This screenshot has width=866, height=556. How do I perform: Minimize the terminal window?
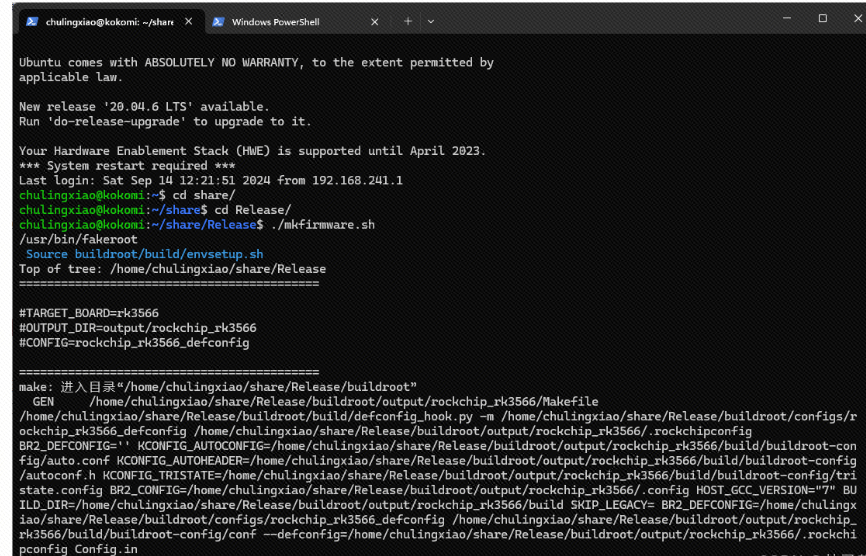click(x=787, y=18)
